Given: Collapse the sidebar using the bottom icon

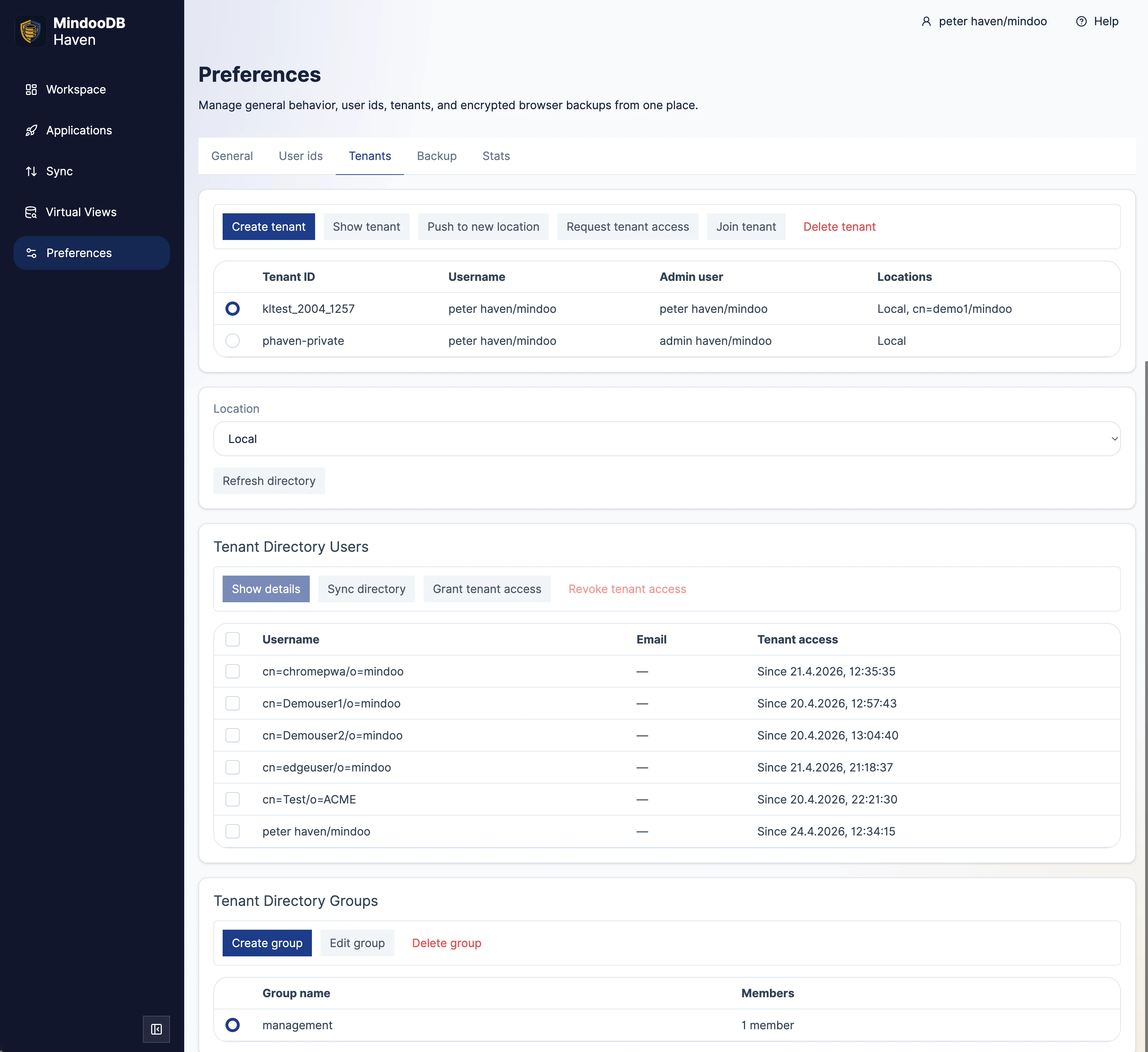Looking at the screenshot, I should [156, 1029].
